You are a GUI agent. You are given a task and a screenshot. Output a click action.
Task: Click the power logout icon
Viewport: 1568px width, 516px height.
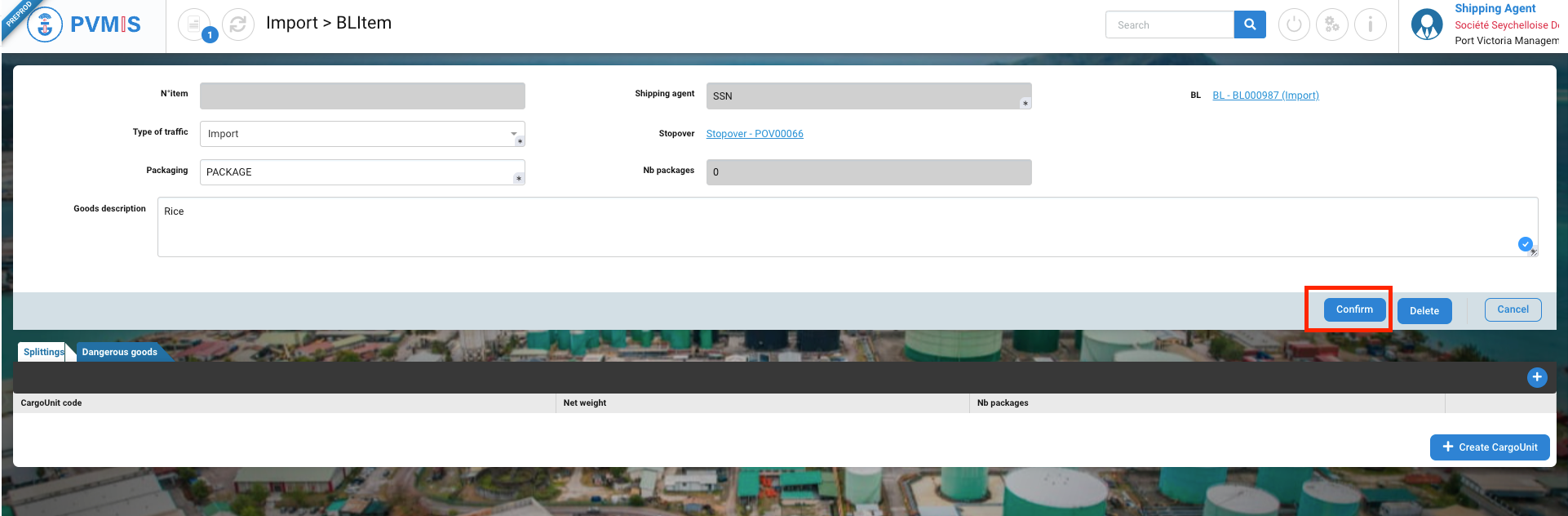click(x=1293, y=24)
